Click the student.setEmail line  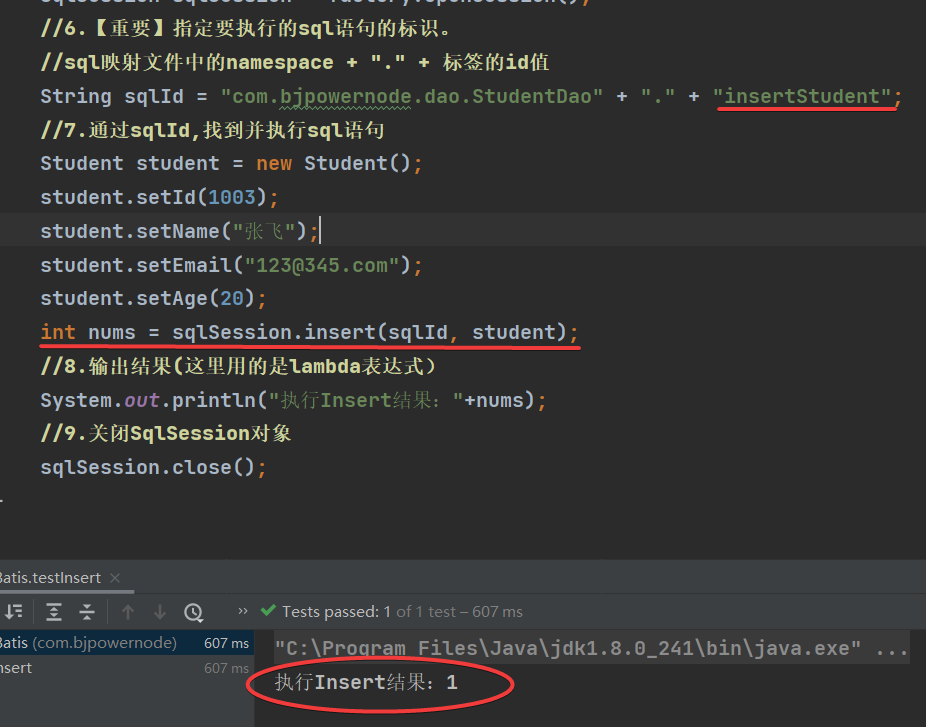click(231, 265)
